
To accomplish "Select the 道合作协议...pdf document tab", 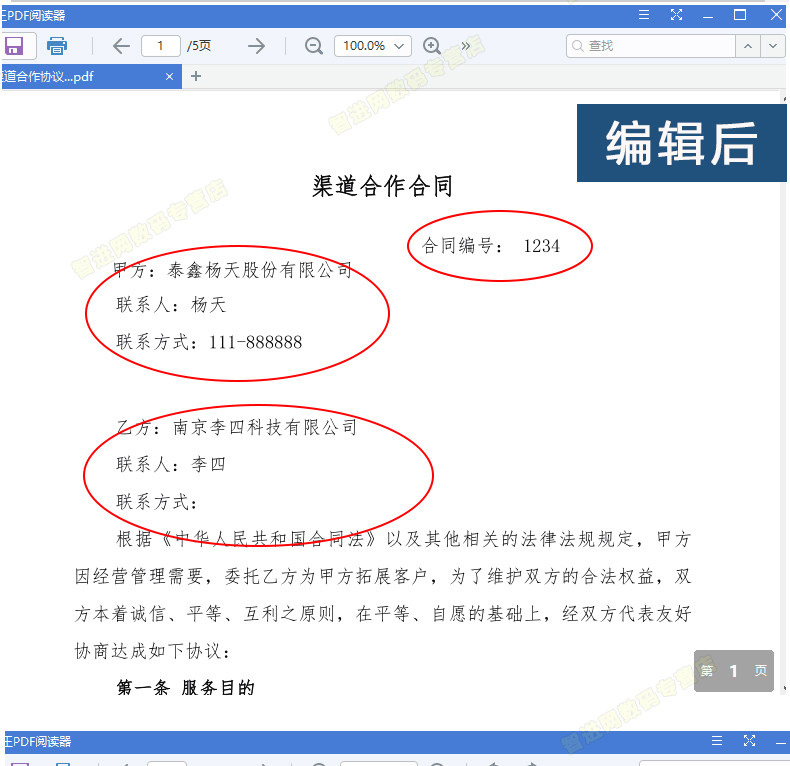I will (x=91, y=77).
